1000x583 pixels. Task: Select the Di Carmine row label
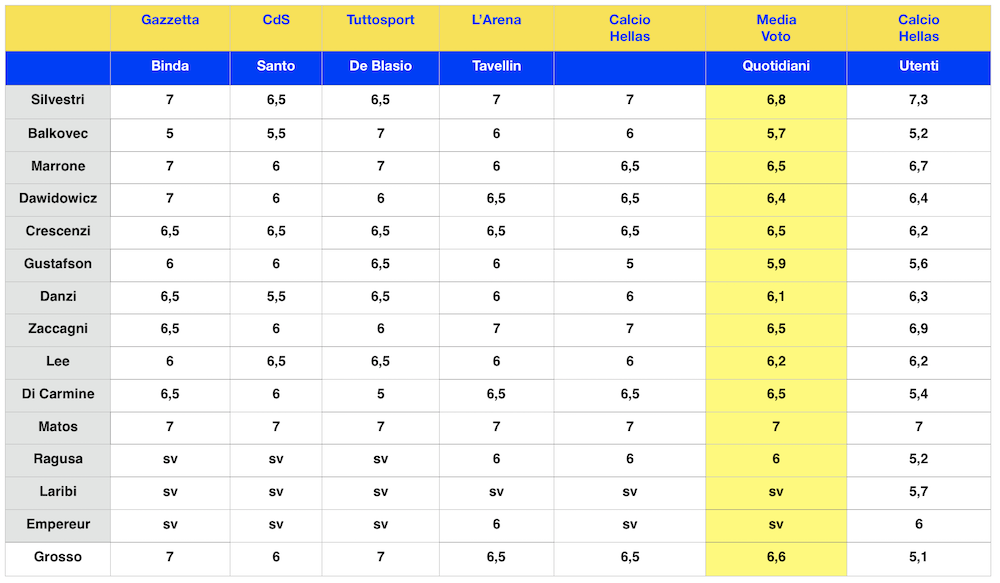pyautogui.click(x=58, y=394)
